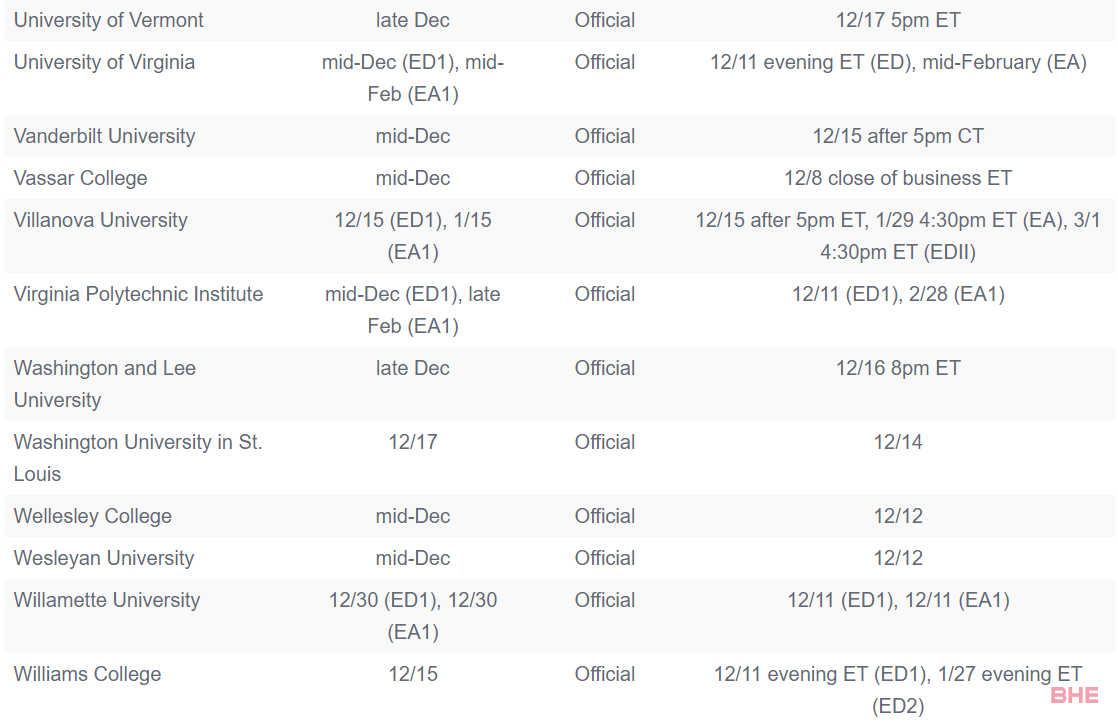Click the University of Virginia school name
Viewport: 1118px width, 723px height.
[104, 62]
